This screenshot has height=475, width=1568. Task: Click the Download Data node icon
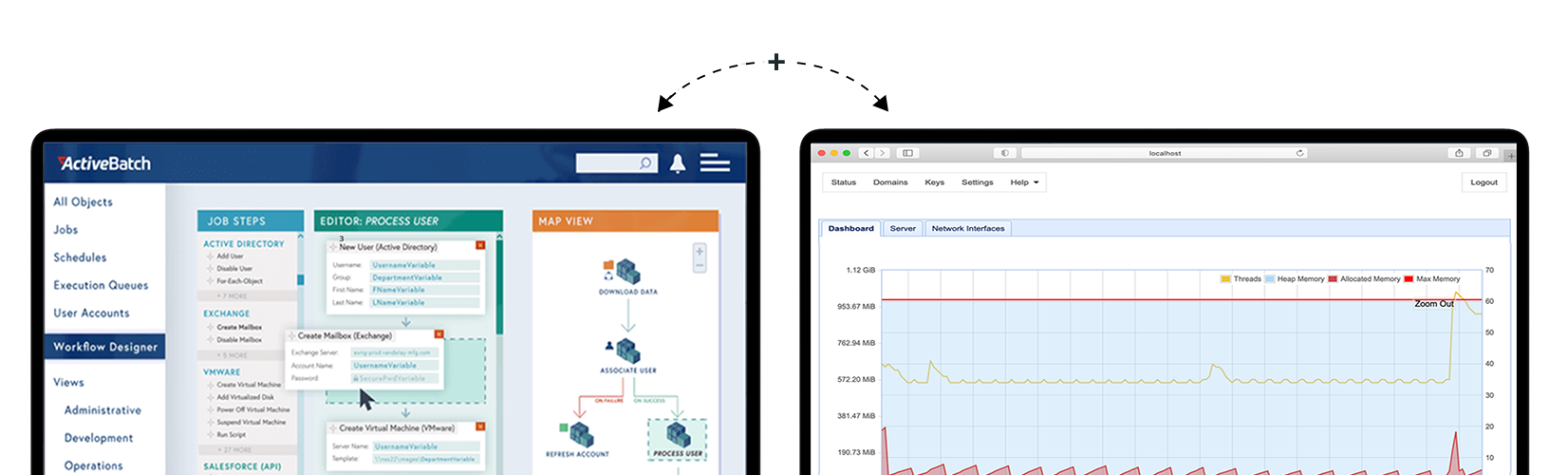[x=627, y=271]
